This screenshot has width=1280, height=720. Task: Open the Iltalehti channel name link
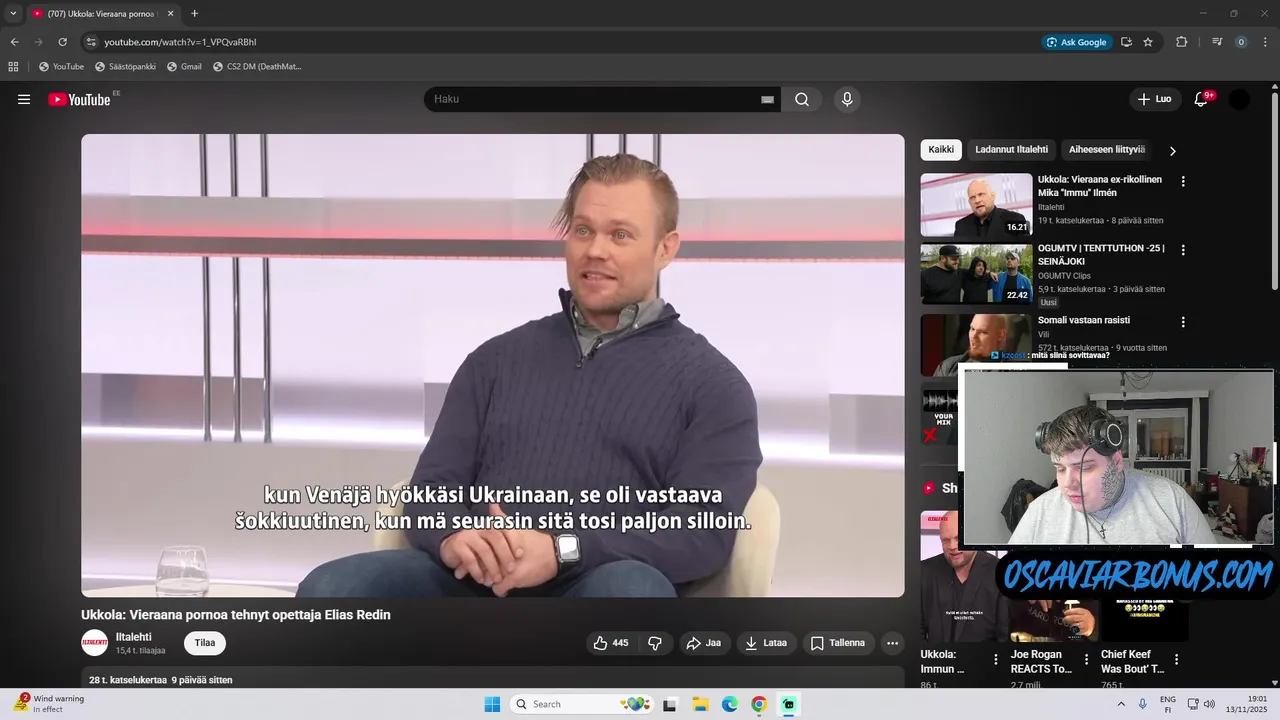pos(134,637)
